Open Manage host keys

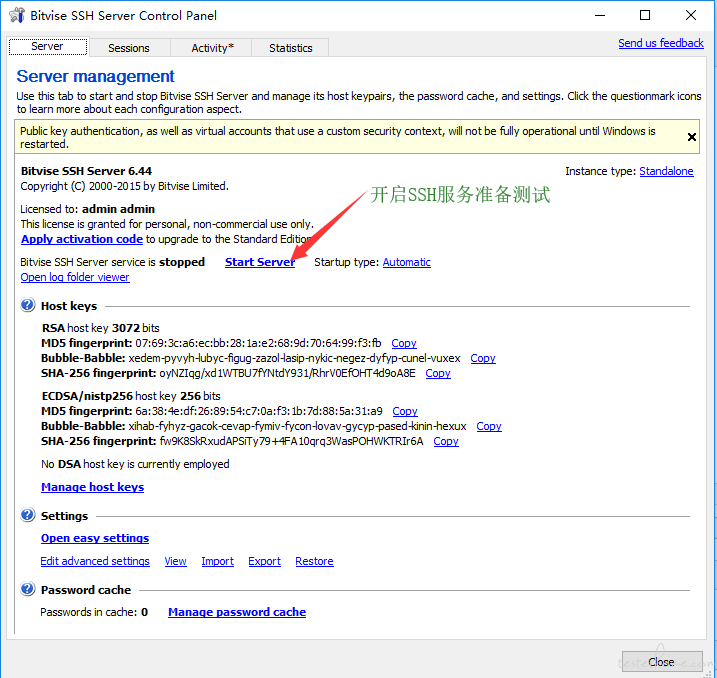tap(92, 487)
